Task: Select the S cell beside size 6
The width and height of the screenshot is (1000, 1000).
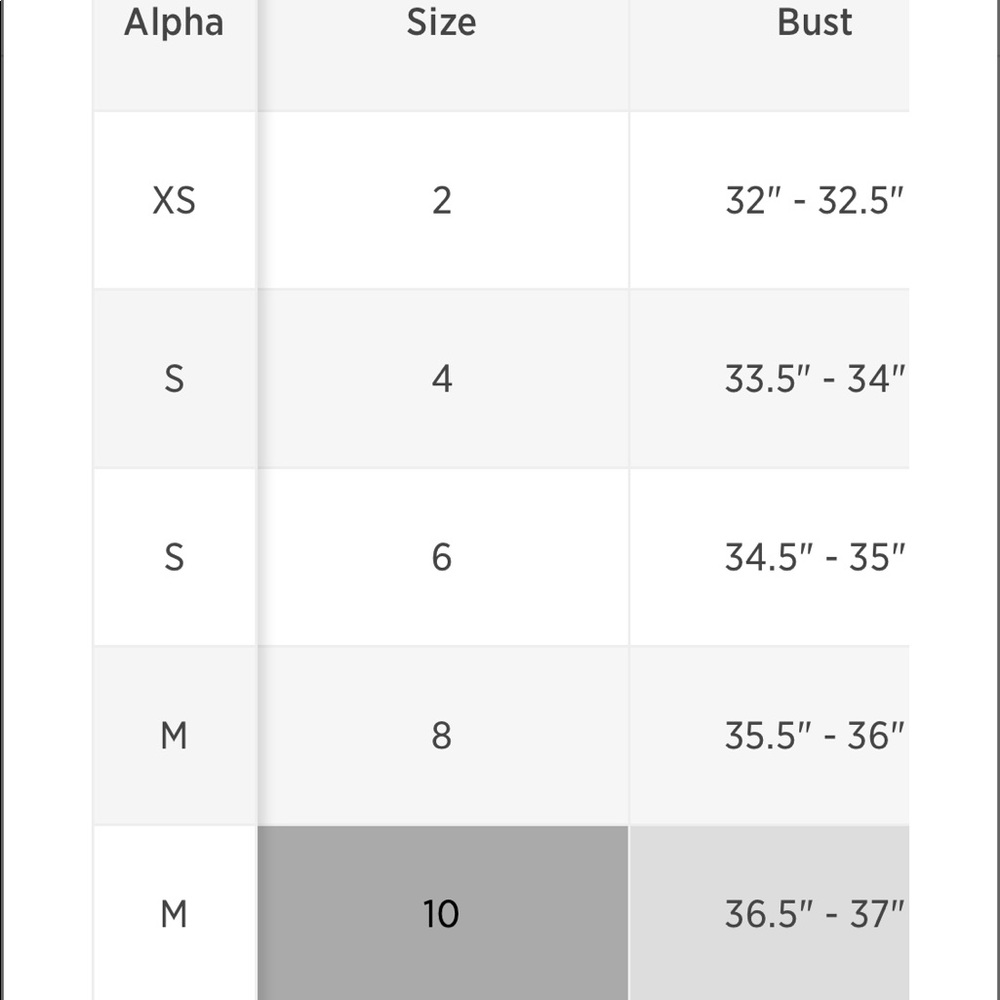Action: click(x=174, y=557)
